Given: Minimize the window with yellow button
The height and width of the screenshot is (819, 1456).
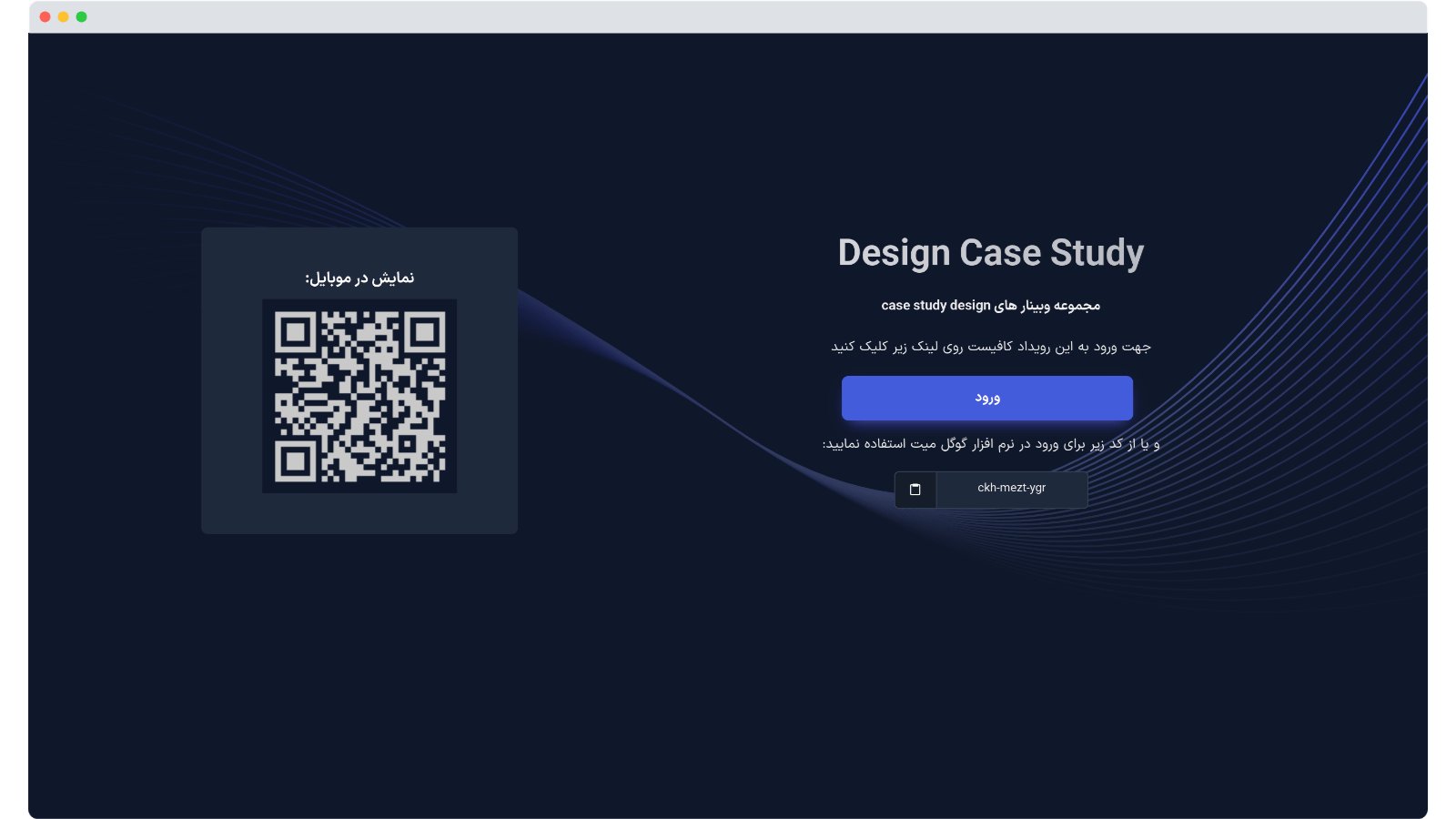Looking at the screenshot, I should point(63,16).
